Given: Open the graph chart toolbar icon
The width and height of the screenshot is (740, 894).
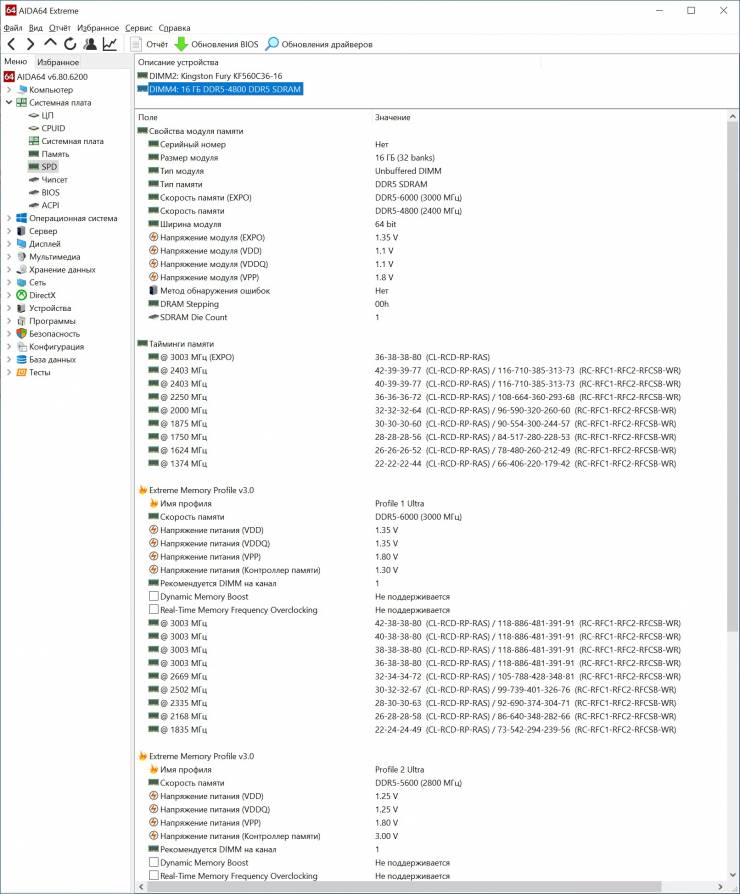Looking at the screenshot, I should point(109,44).
